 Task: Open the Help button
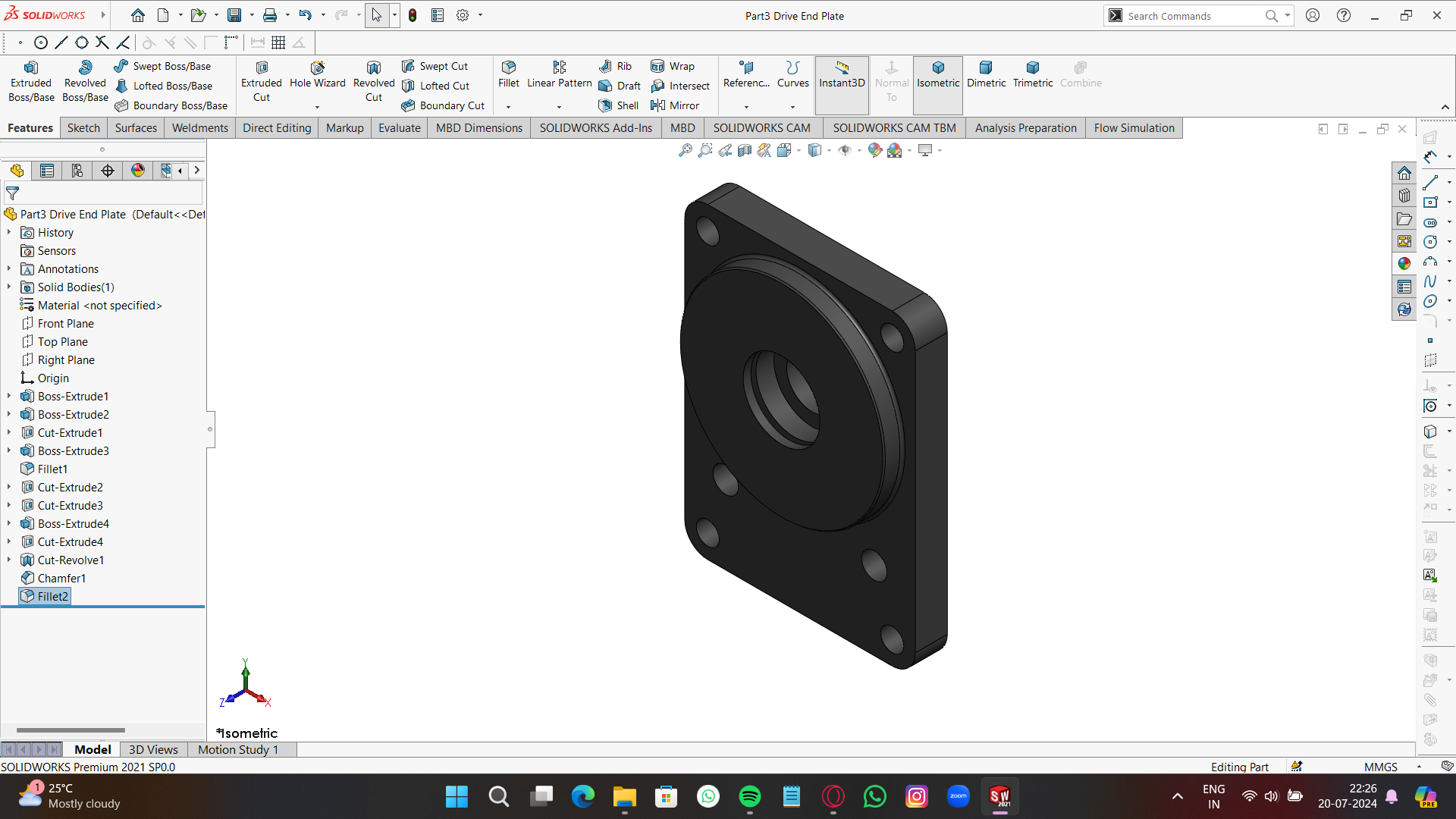[x=1344, y=15]
